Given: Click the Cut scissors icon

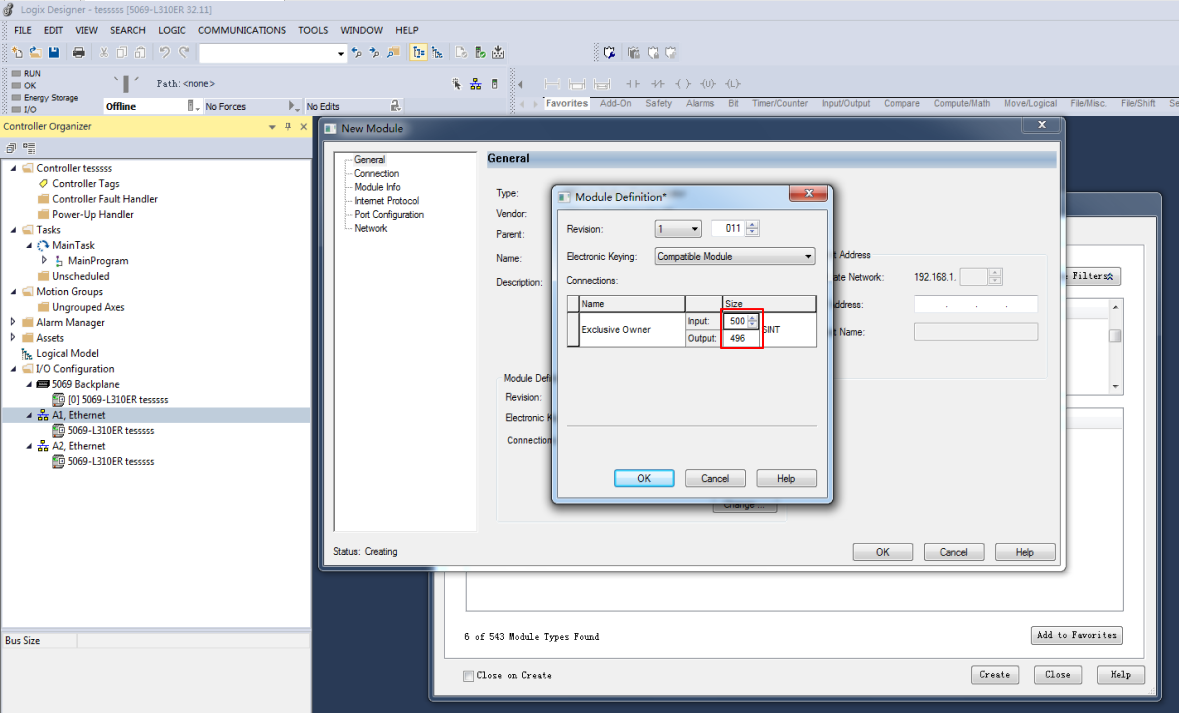Looking at the screenshot, I should pos(104,53).
